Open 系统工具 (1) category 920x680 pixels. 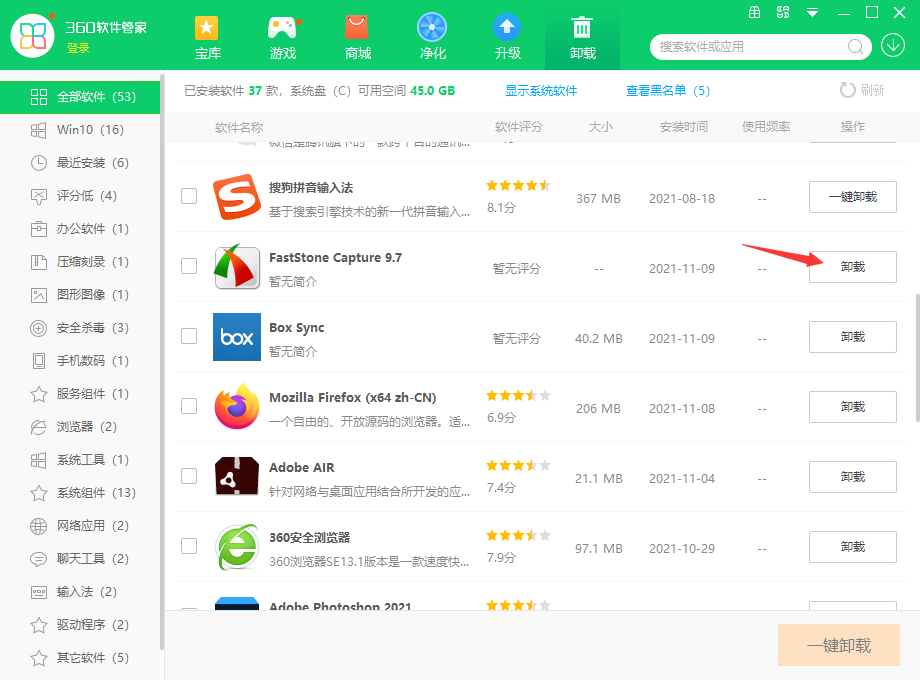pyautogui.click(x=80, y=460)
